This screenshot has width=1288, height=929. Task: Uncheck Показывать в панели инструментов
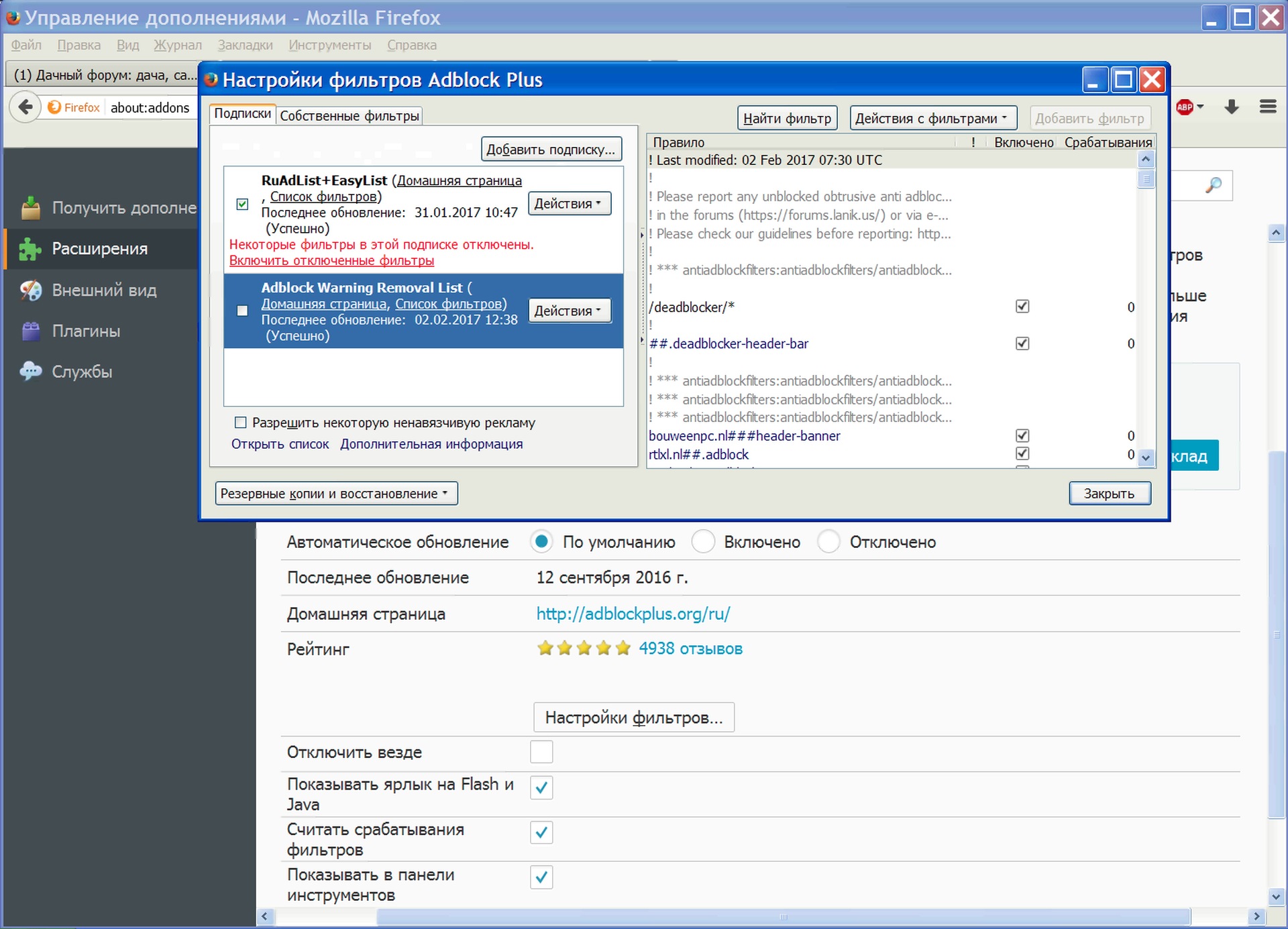[541, 877]
